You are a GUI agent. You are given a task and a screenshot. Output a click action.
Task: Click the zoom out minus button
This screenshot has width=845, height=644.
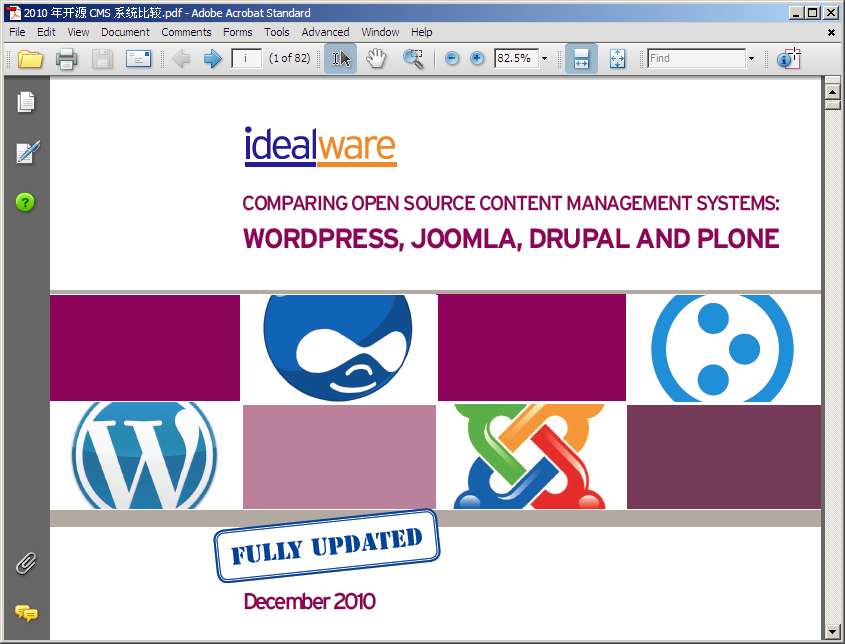click(452, 59)
